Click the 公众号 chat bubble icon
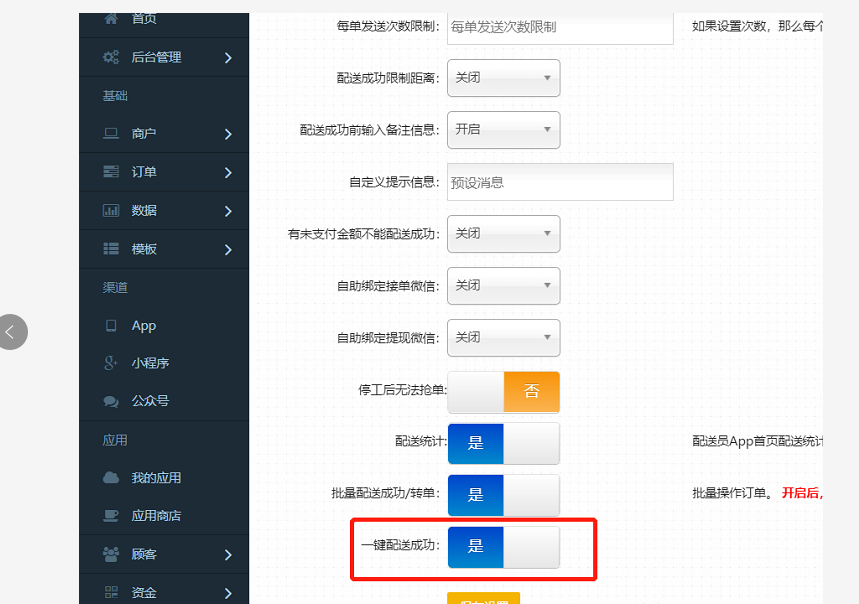Screen dimensions: 859x604 [111, 401]
